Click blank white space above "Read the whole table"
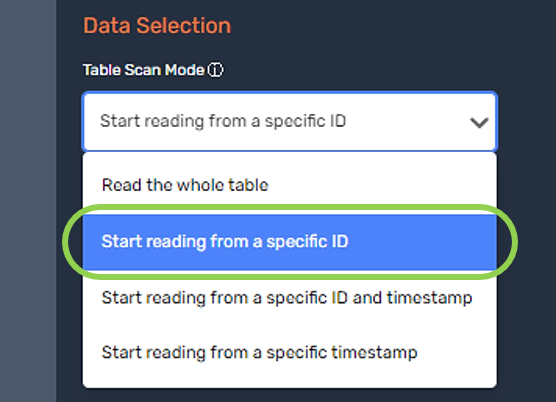 (x=290, y=163)
